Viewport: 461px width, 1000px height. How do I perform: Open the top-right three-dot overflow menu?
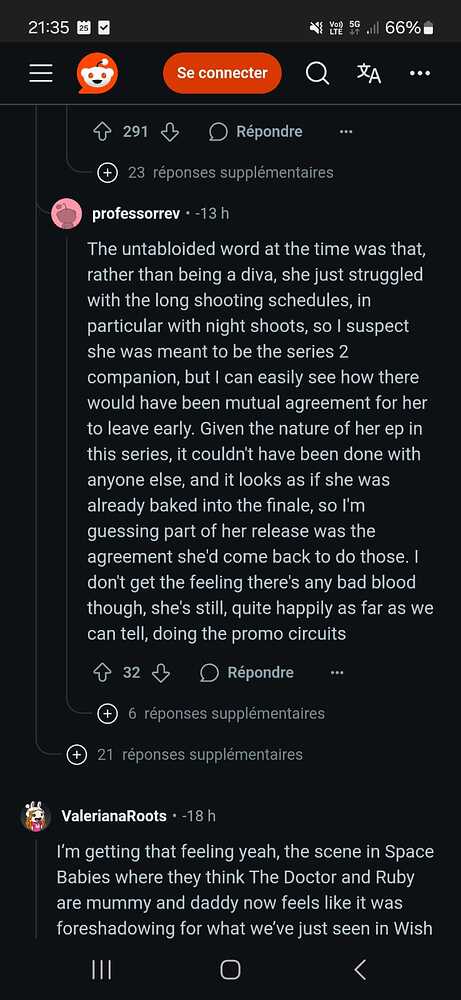pos(420,73)
